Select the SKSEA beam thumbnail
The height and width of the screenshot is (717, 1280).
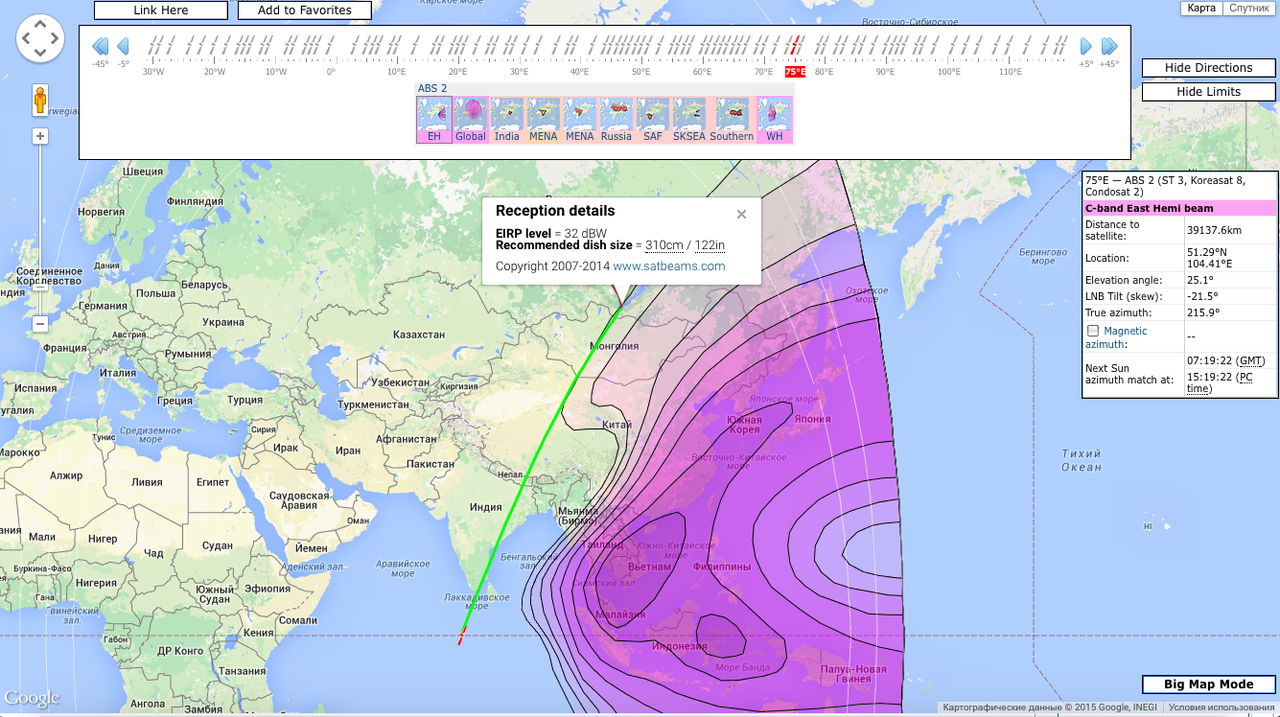(689, 120)
